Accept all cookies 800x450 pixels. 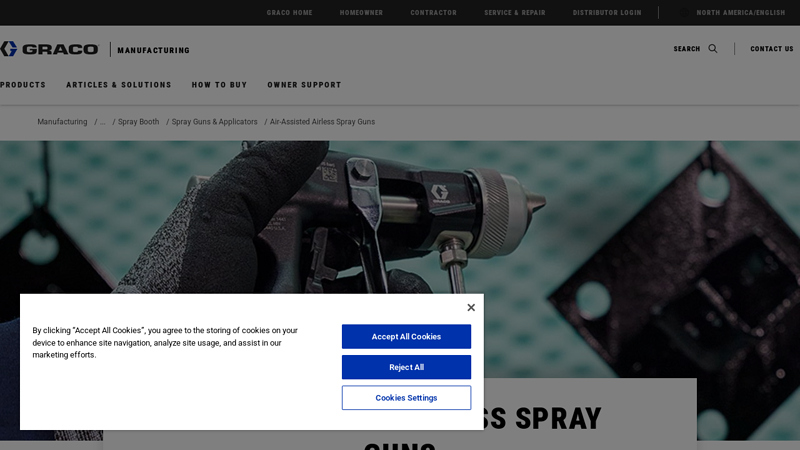406,337
